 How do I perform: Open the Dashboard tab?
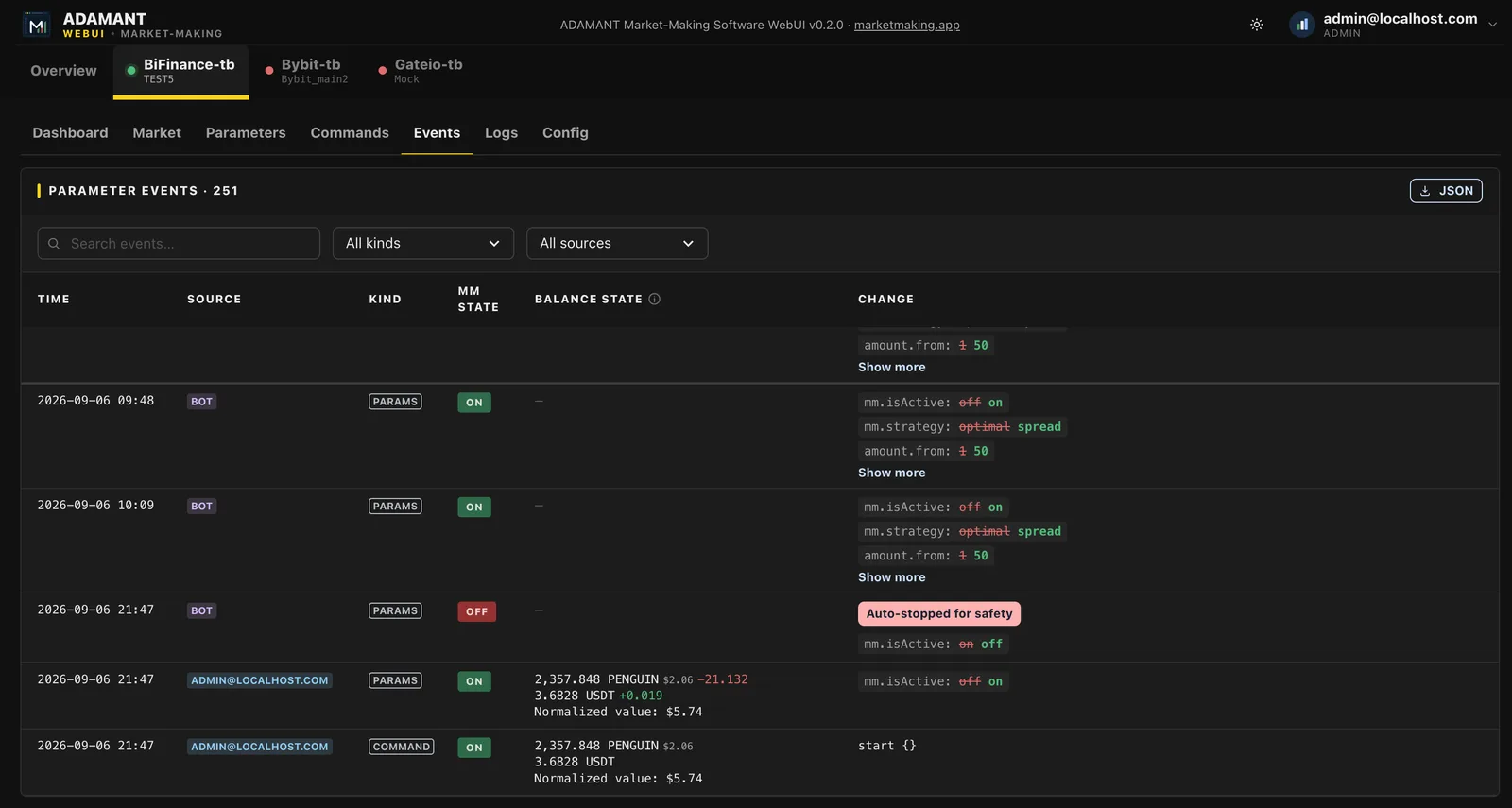(70, 133)
